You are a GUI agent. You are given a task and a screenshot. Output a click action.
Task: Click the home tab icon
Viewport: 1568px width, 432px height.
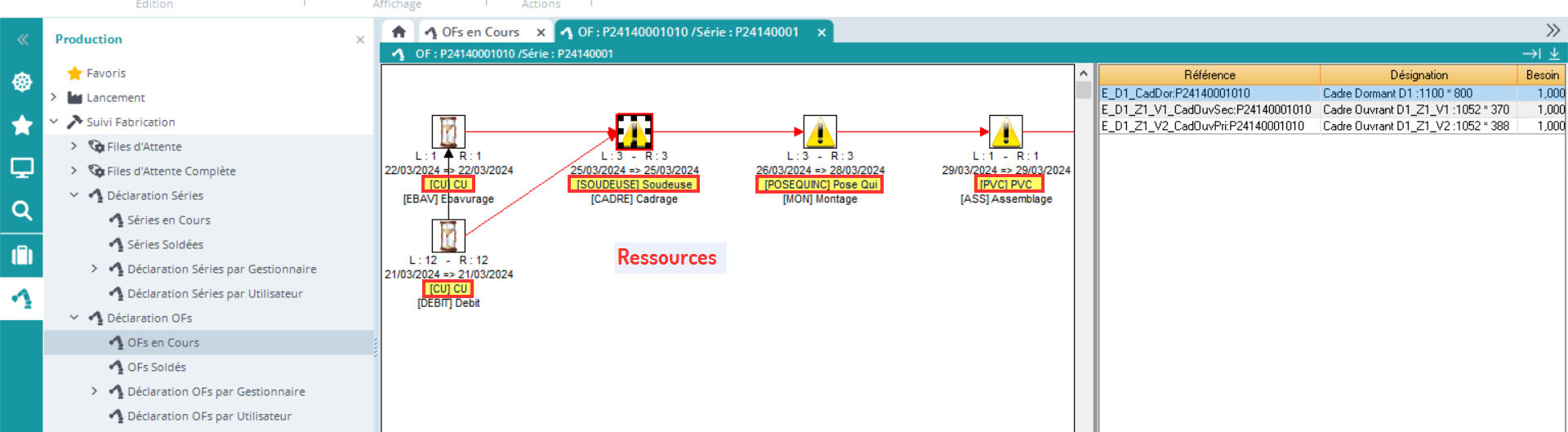click(399, 32)
